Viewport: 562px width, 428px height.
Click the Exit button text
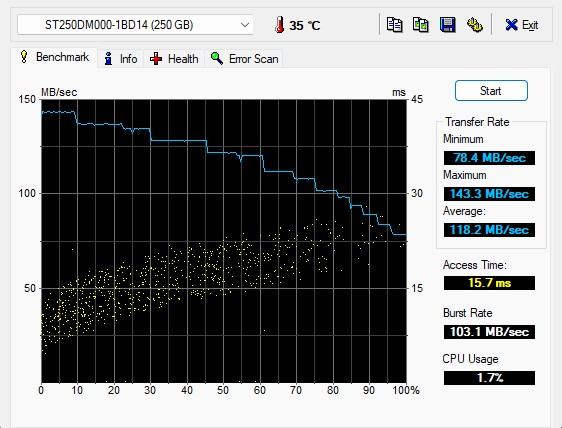[530, 25]
